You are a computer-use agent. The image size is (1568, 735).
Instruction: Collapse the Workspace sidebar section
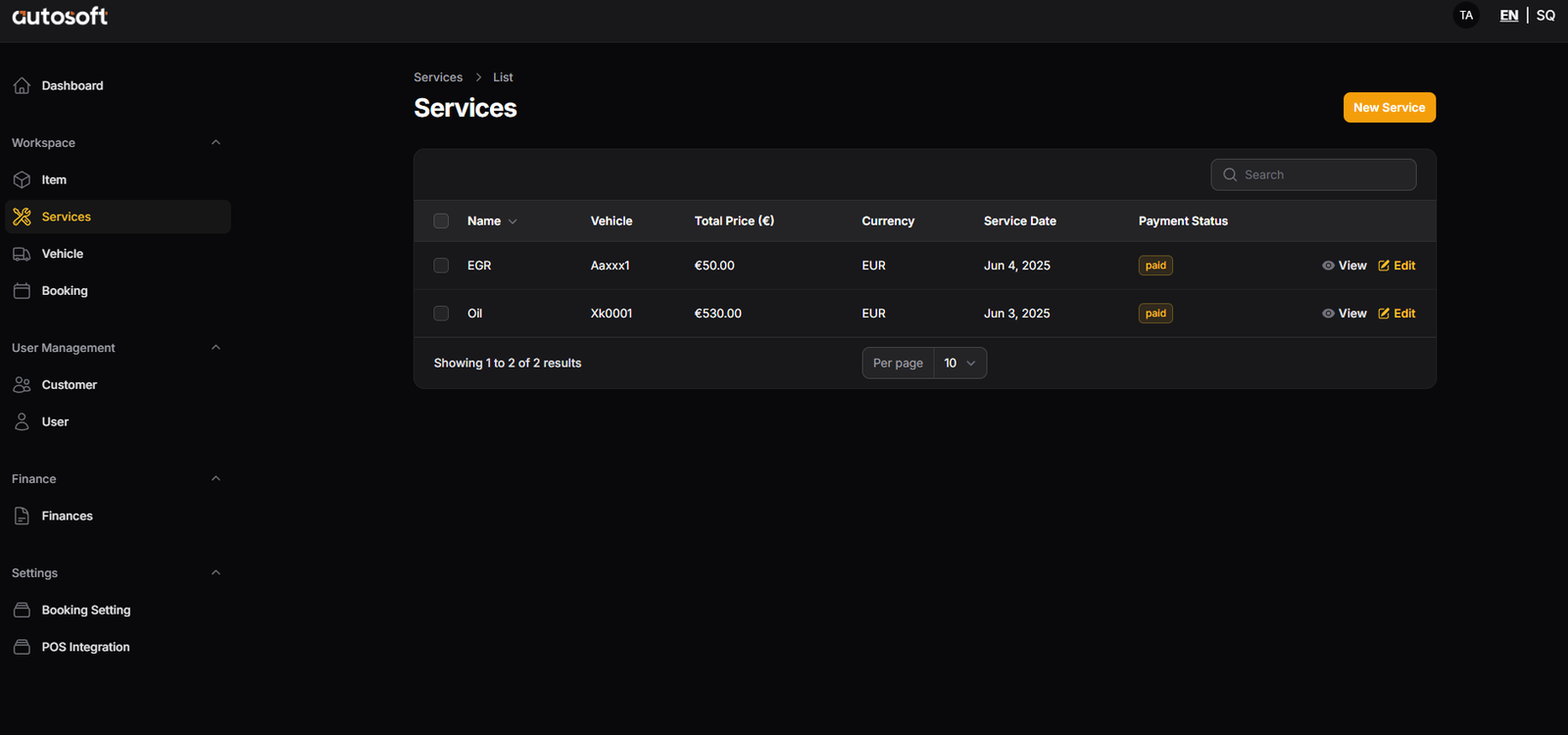[216, 143]
